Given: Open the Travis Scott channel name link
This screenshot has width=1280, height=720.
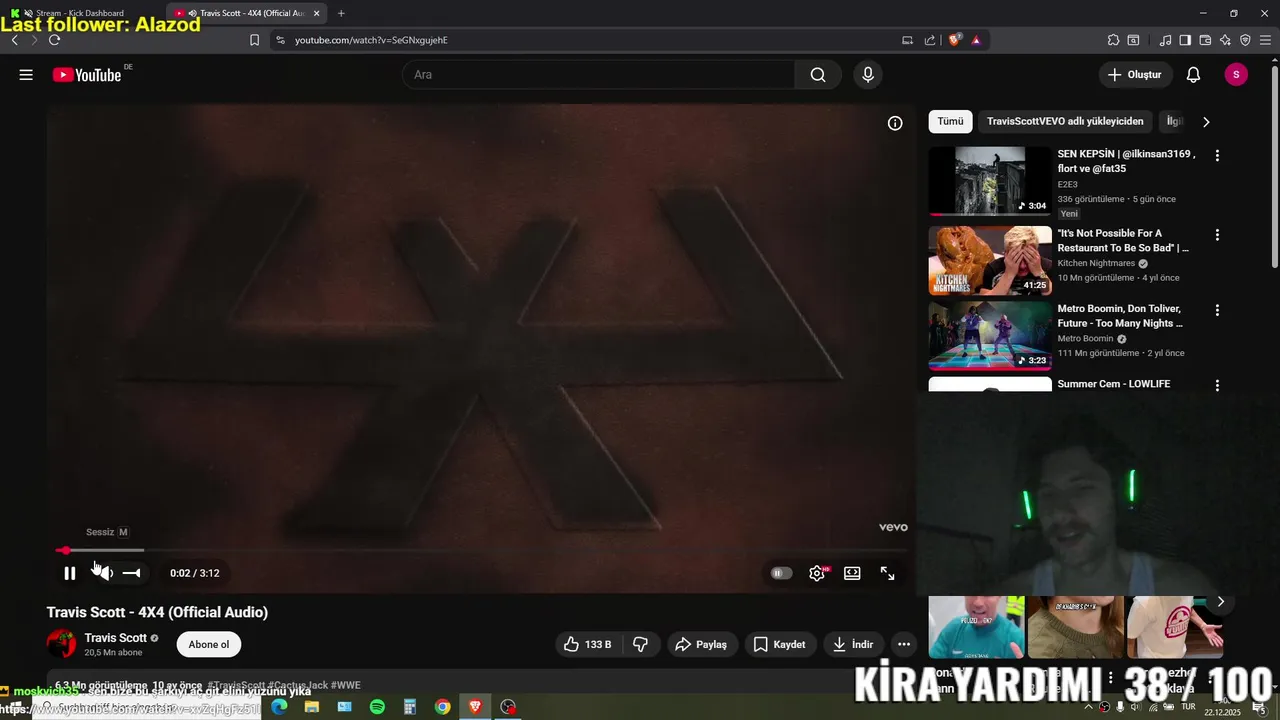Looking at the screenshot, I should pyautogui.click(x=115, y=638).
